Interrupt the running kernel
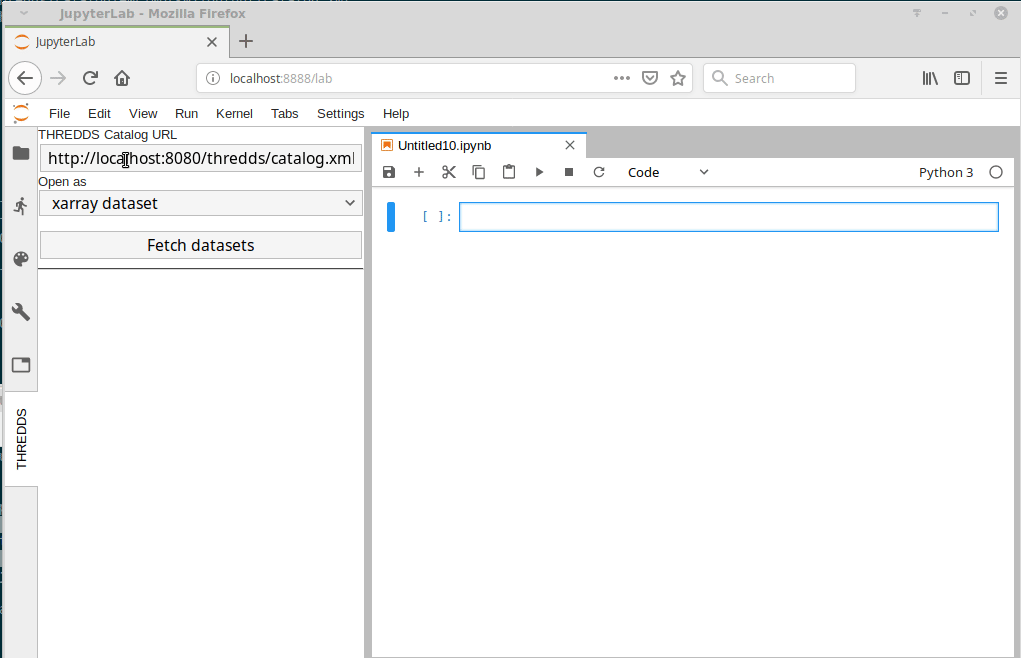 (x=568, y=172)
